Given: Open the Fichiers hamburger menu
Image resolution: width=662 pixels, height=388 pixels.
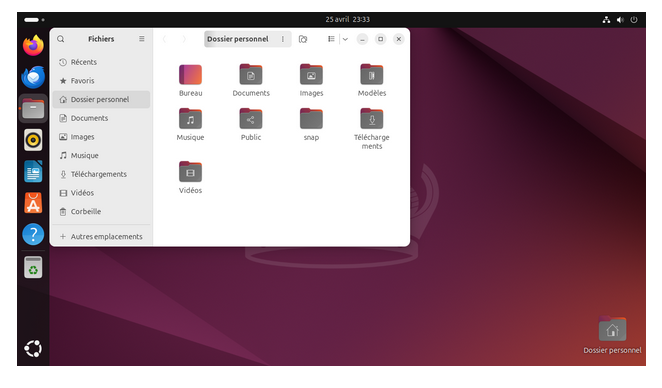Looking at the screenshot, I should pyautogui.click(x=142, y=39).
